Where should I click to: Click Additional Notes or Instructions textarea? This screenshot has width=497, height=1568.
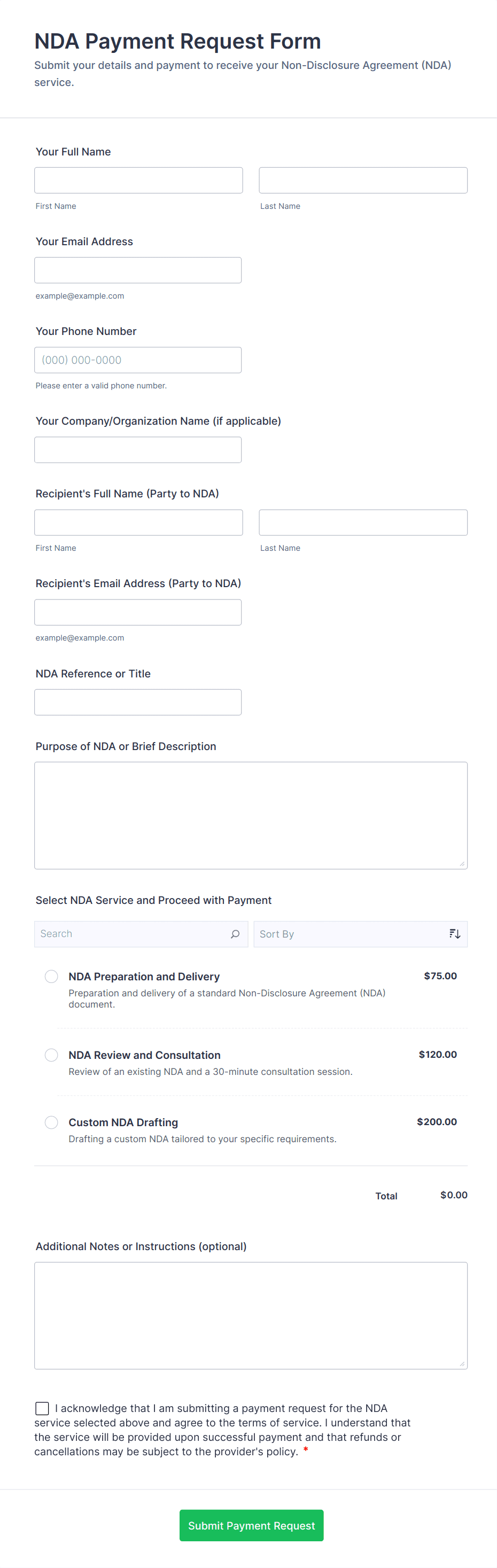(x=250, y=1315)
